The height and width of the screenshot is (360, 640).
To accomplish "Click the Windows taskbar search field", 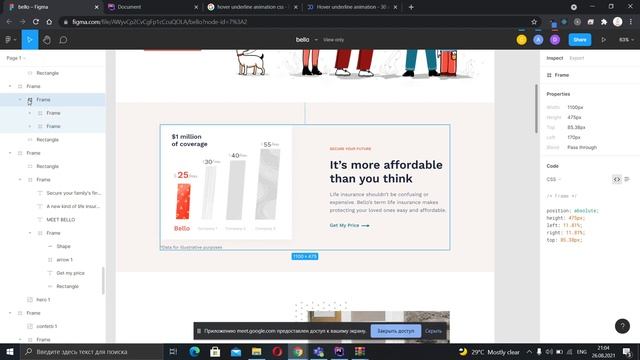I will point(92,351).
